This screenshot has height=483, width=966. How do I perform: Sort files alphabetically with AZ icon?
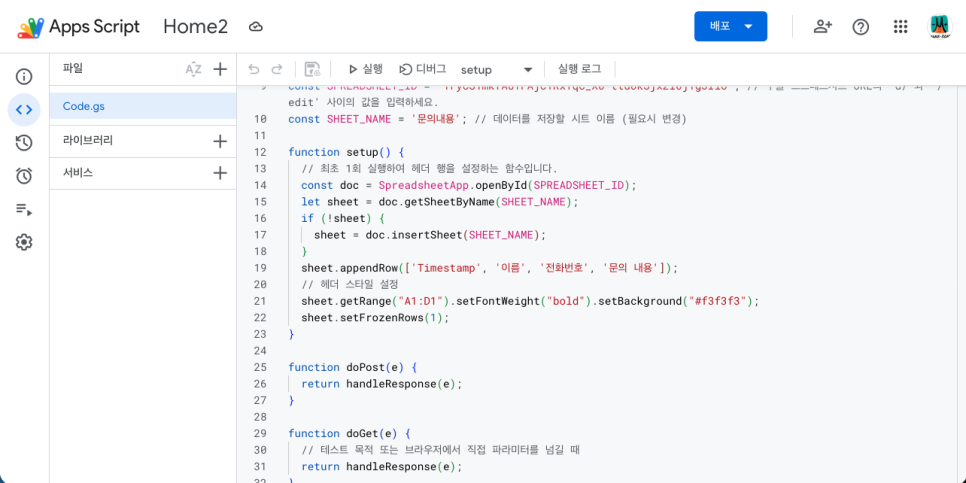[193, 70]
